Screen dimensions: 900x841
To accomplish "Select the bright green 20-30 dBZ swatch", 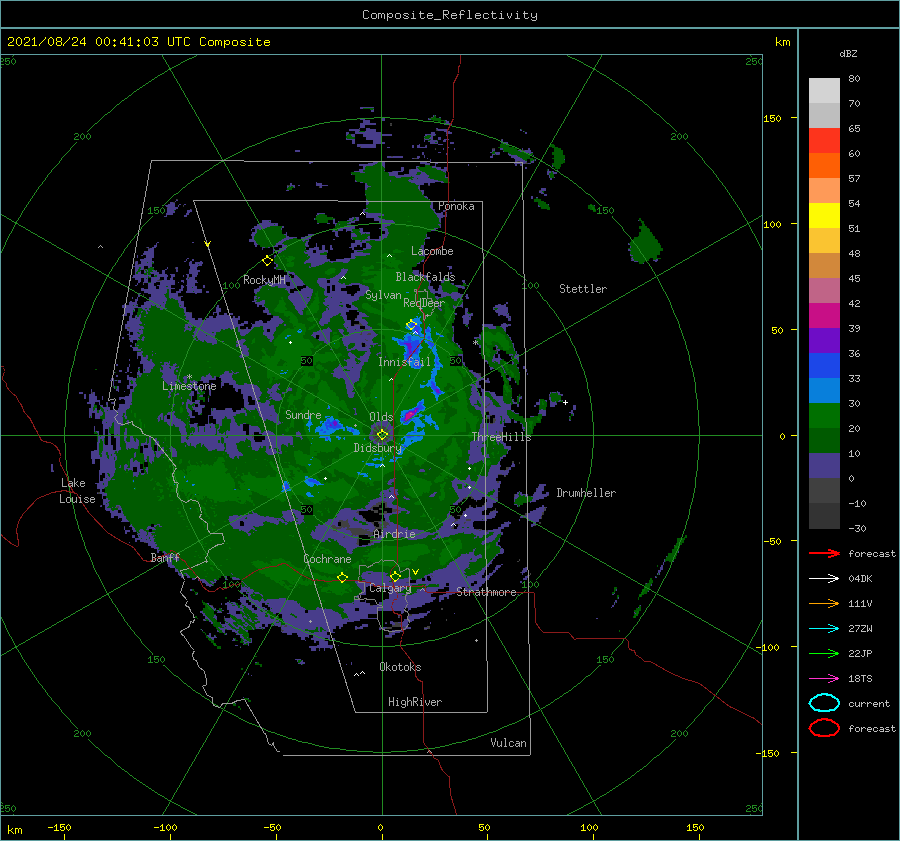I will pyautogui.click(x=824, y=416).
